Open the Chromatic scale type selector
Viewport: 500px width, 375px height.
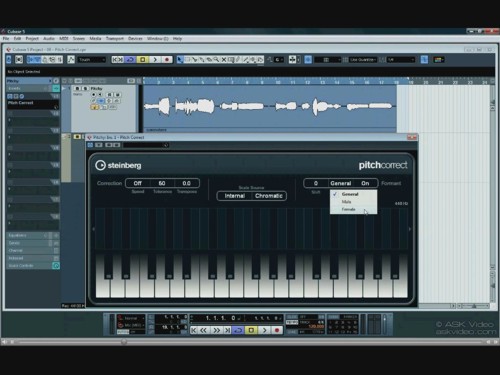[269, 196]
